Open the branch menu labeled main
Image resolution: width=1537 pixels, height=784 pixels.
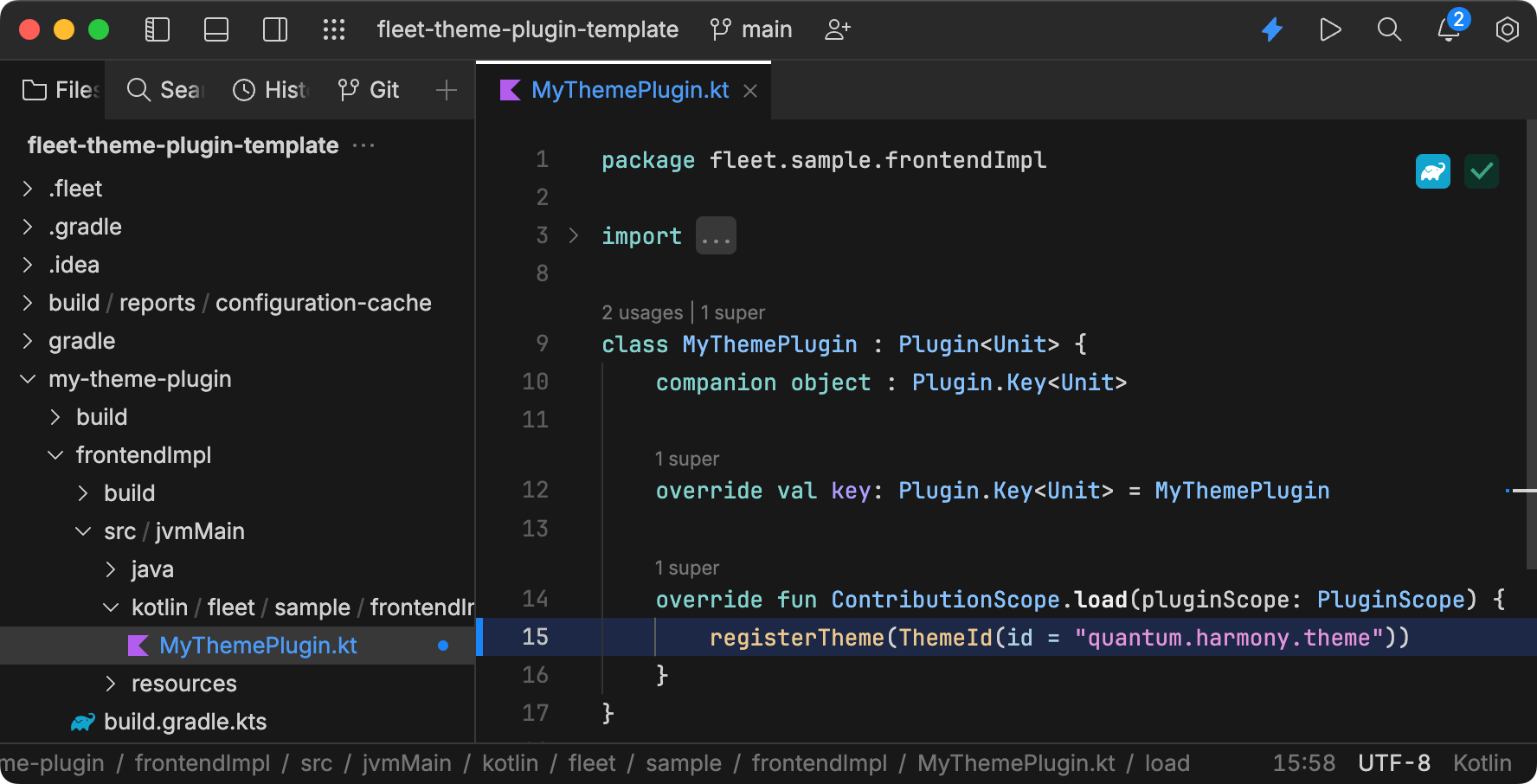pyautogui.click(x=751, y=29)
